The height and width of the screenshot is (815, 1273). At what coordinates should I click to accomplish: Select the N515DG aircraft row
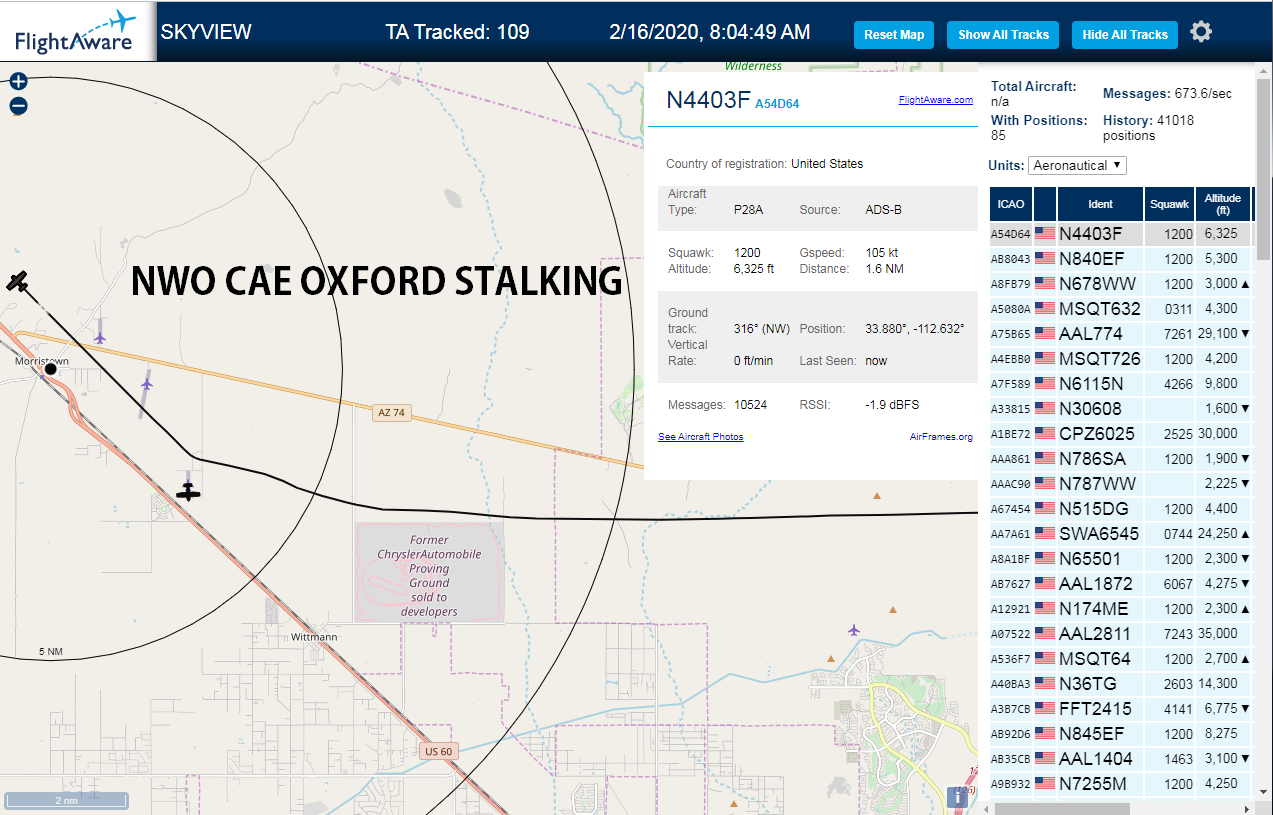[x=1120, y=509]
